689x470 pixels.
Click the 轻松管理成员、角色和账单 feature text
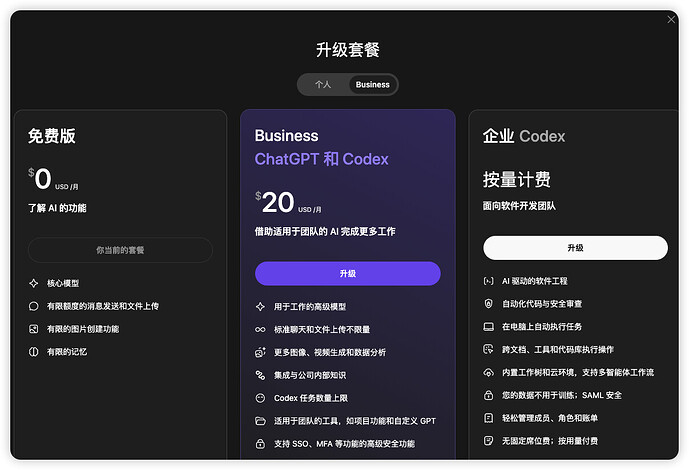point(550,418)
